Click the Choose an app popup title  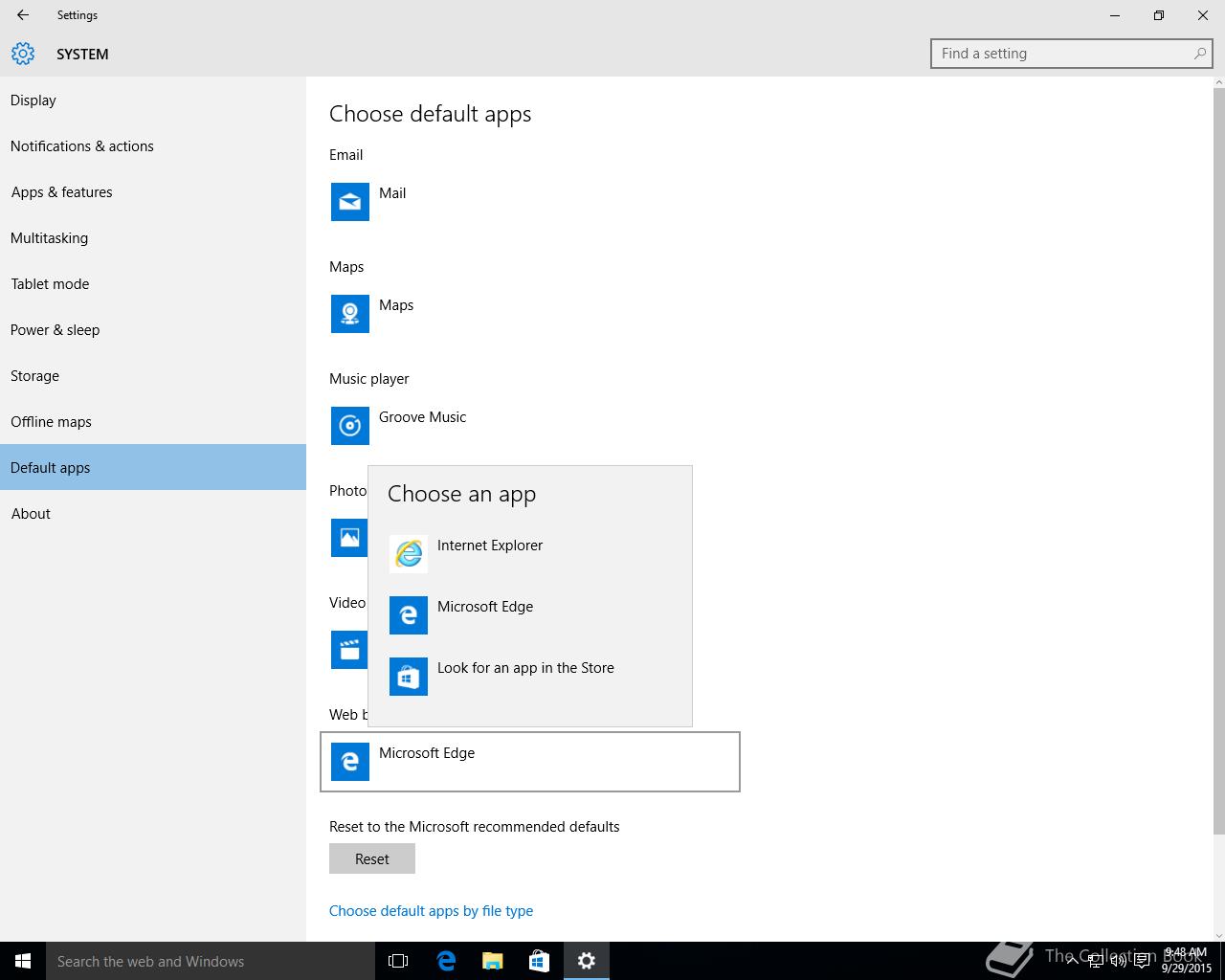click(x=461, y=494)
